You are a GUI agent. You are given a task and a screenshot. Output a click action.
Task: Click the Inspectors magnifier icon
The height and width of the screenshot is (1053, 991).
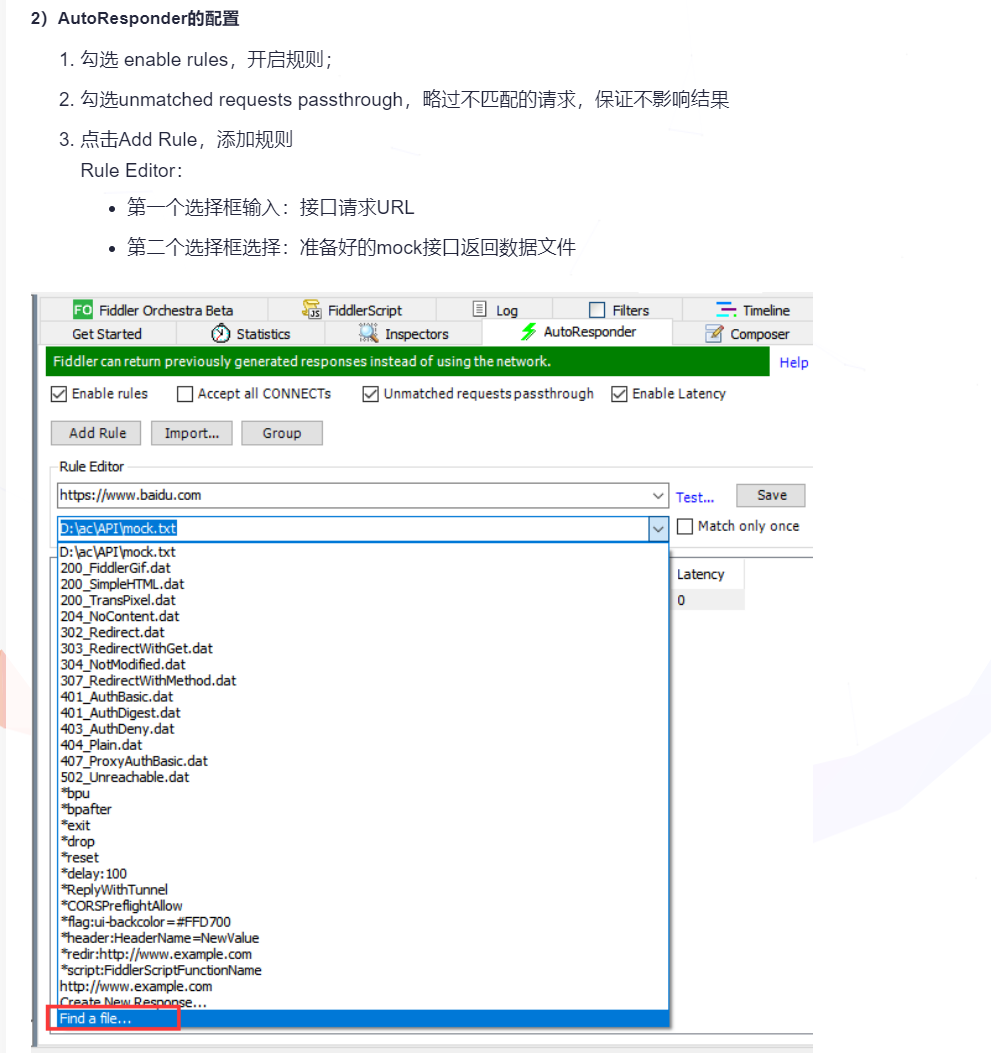368,333
